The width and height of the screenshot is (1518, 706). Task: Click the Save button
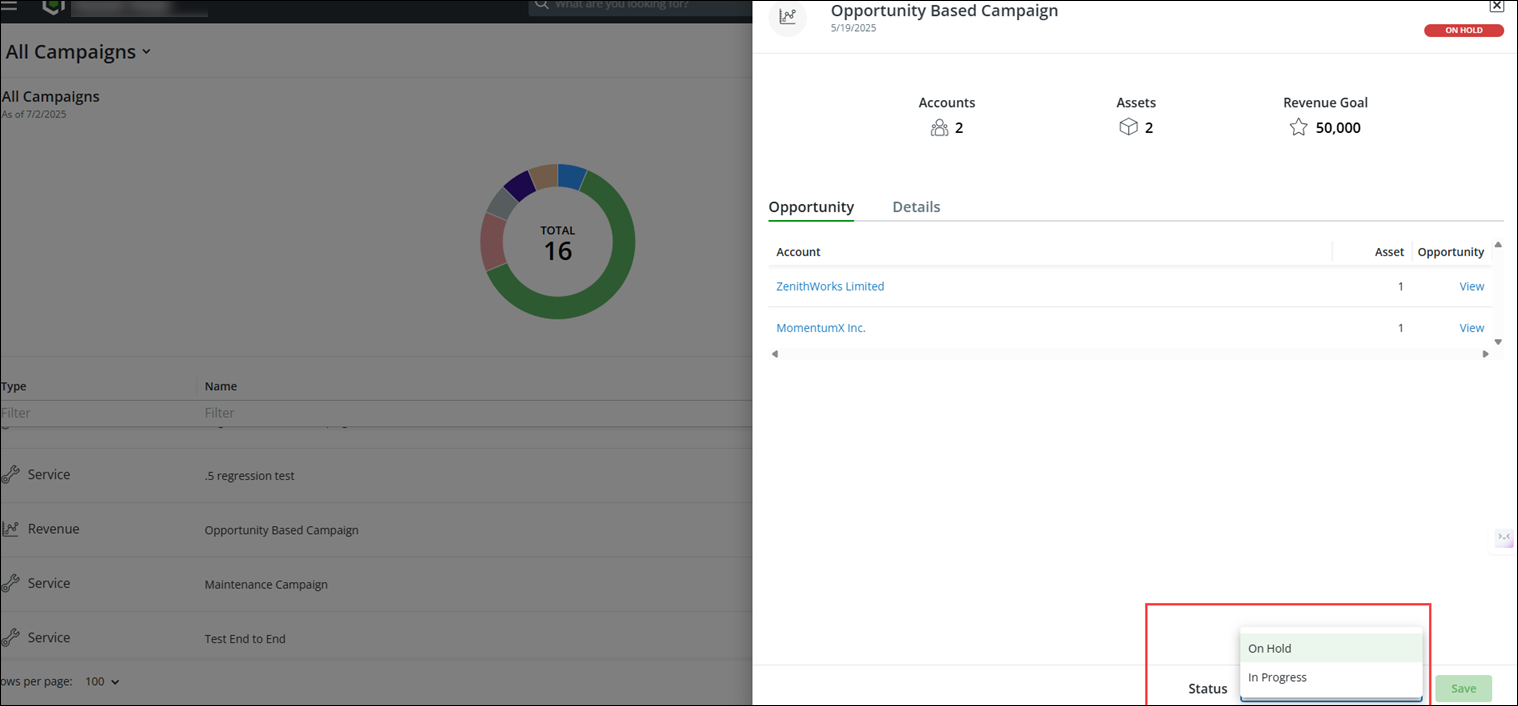point(1463,688)
